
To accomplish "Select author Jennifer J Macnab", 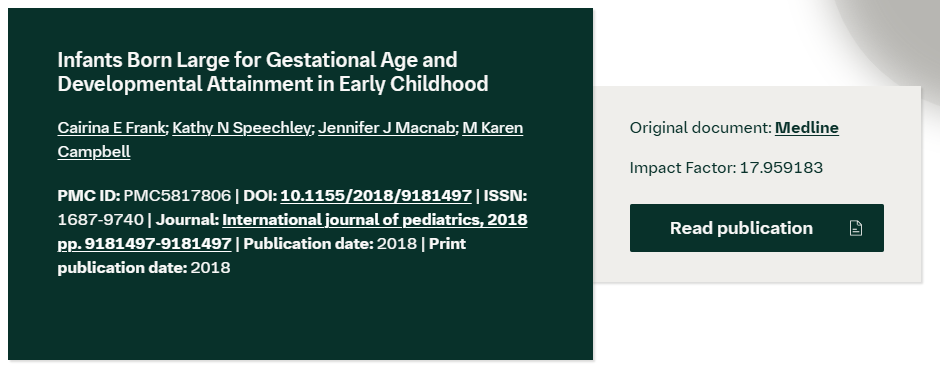I will point(387,128).
